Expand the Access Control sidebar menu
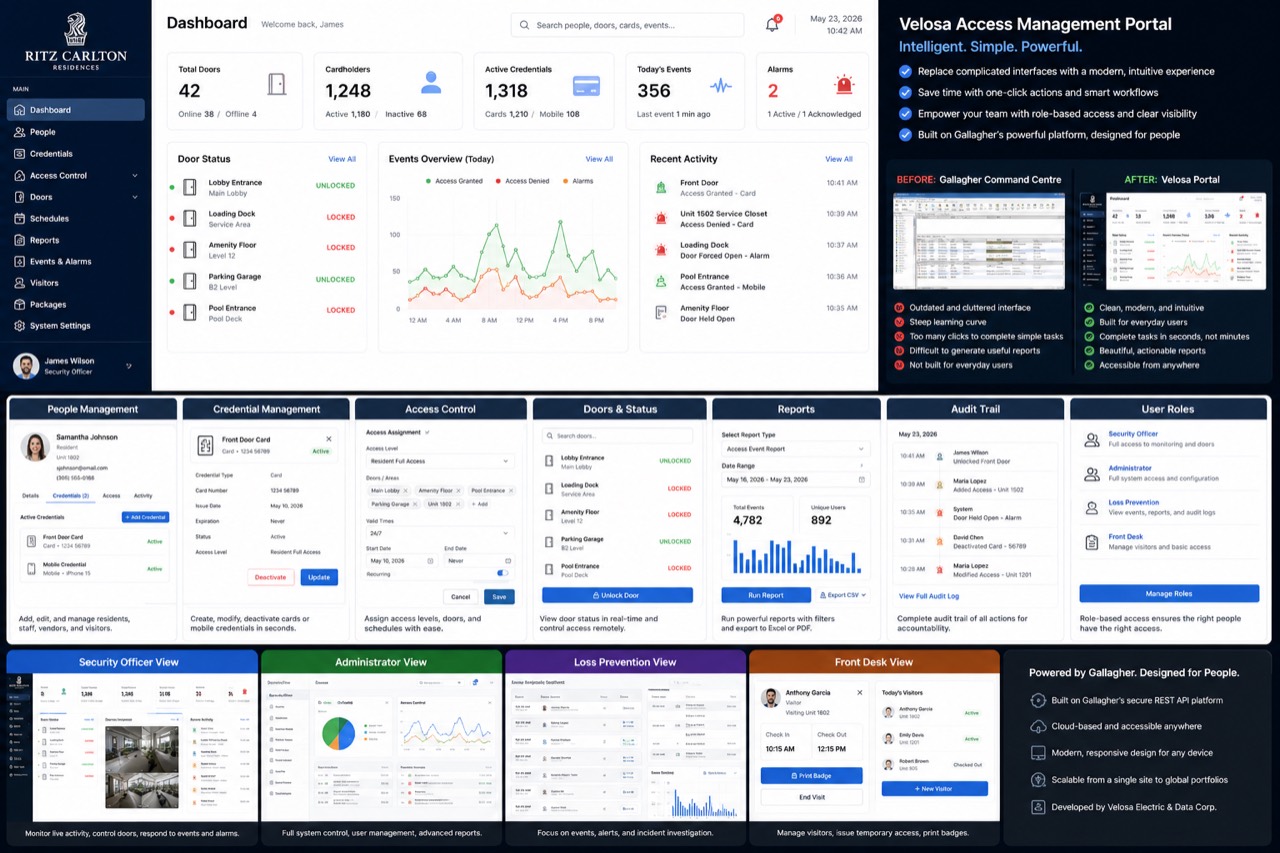The height and width of the screenshot is (853, 1280). [135, 176]
